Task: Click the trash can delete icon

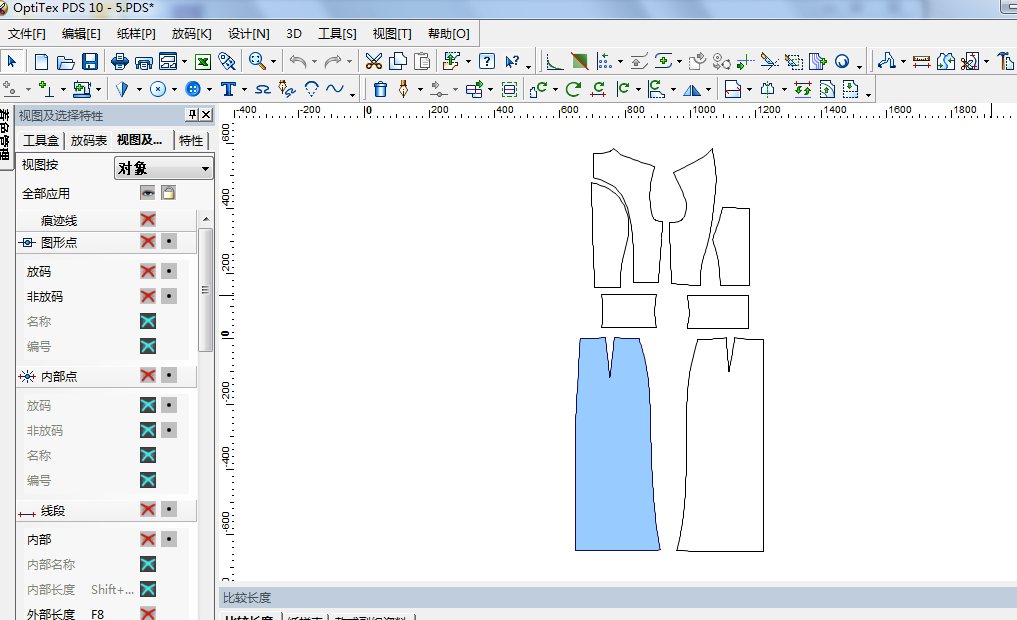Action: (x=380, y=89)
